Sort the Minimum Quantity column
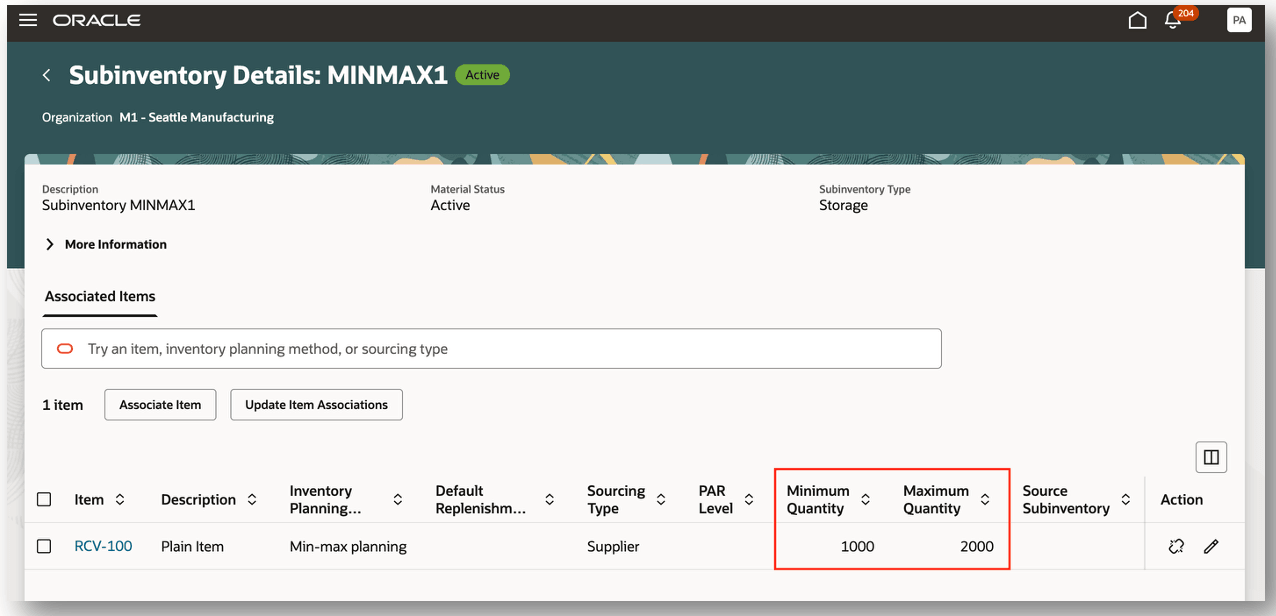The image size is (1276, 616). [x=864, y=498]
